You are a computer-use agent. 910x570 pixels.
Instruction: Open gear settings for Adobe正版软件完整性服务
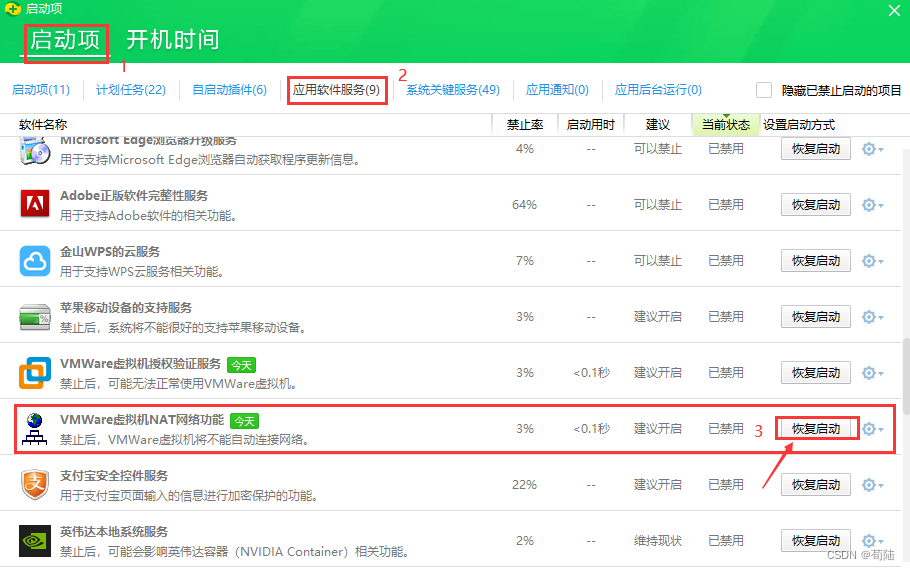pyautogui.click(x=872, y=205)
